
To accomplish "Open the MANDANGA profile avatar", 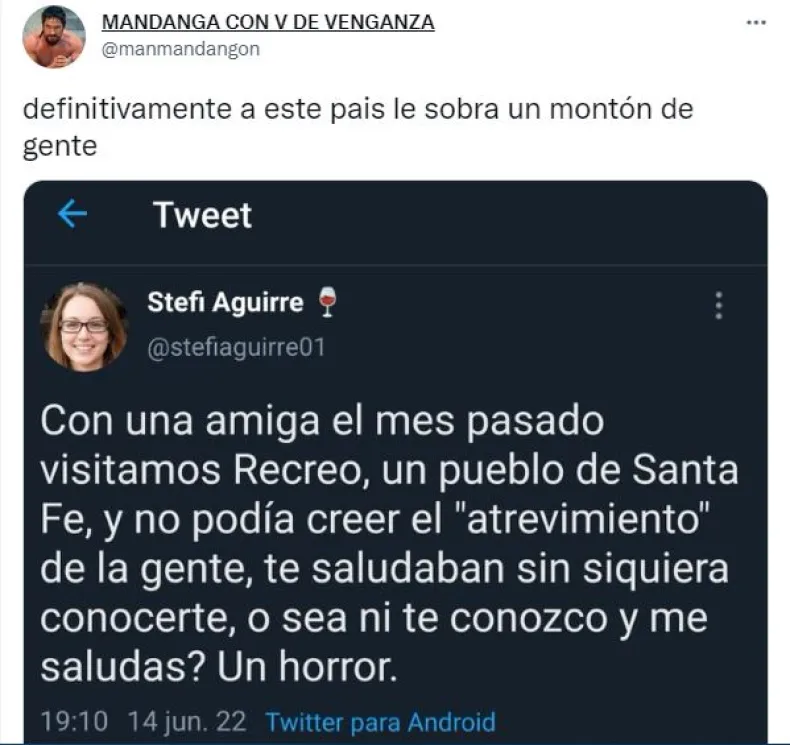I will pyautogui.click(x=54, y=37).
